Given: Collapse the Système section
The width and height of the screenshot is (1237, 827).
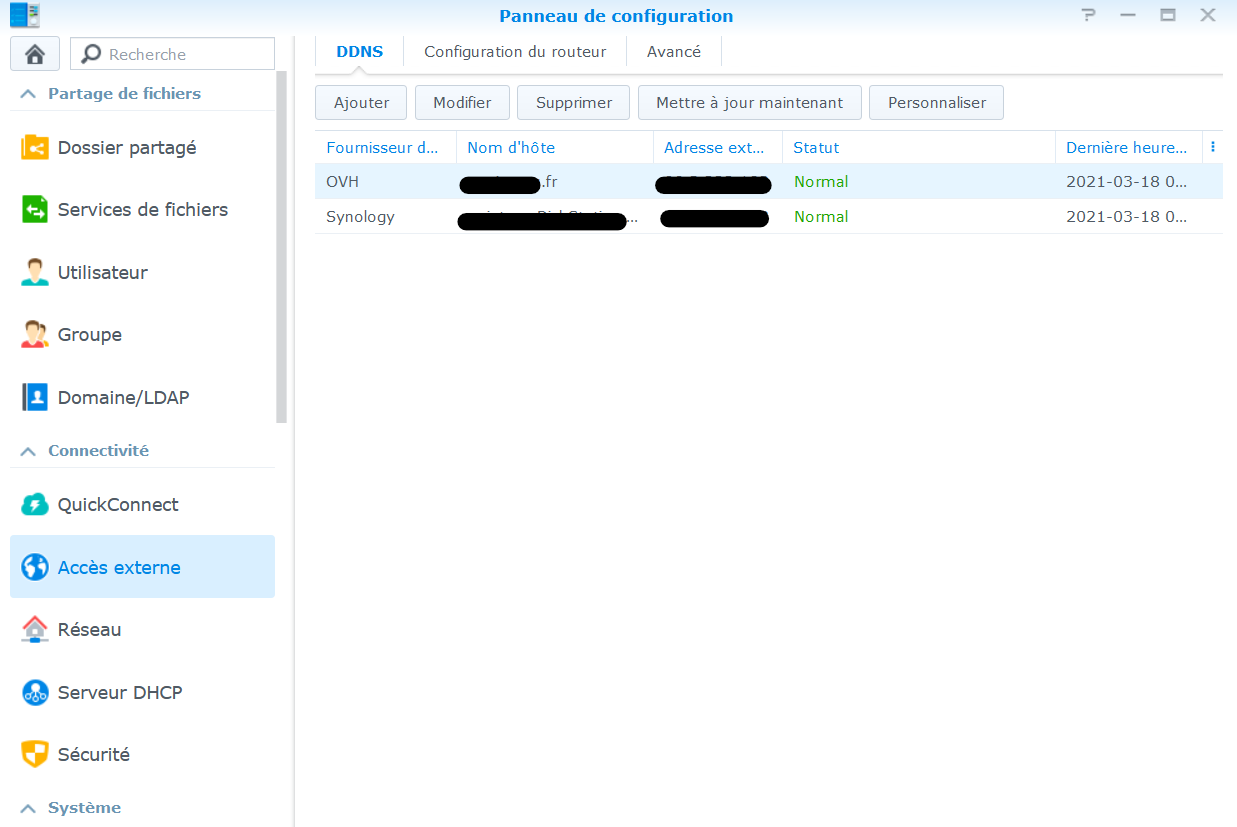Looking at the screenshot, I should [x=28, y=808].
